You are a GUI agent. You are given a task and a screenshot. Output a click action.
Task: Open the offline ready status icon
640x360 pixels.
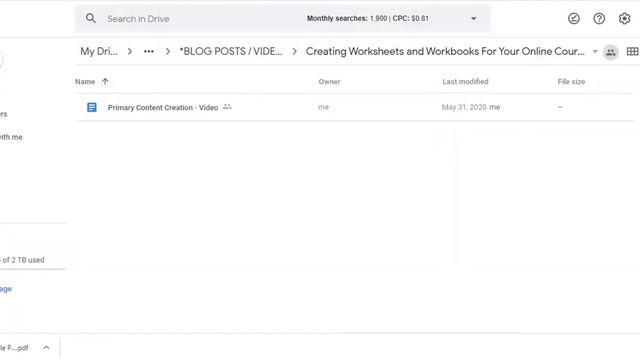tap(574, 18)
